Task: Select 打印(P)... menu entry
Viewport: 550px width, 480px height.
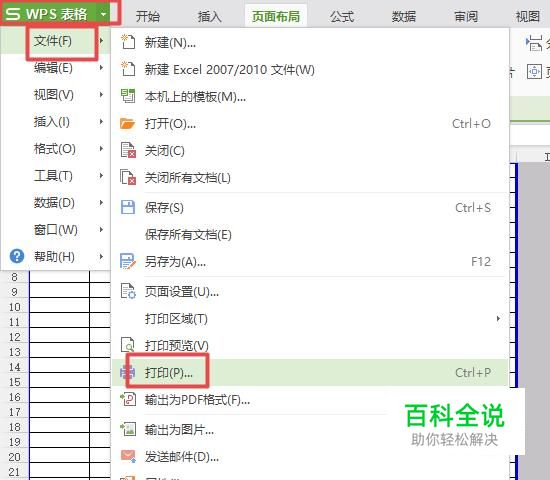Action: pos(310,372)
